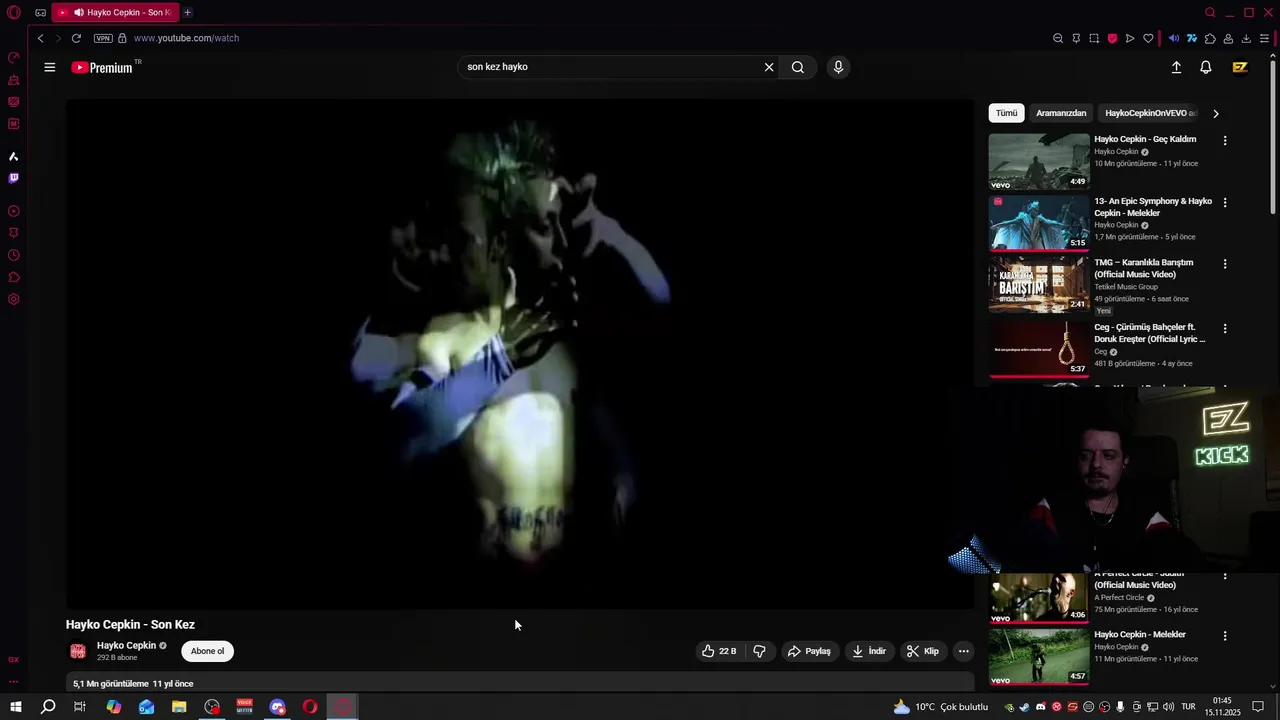The width and height of the screenshot is (1280, 720).
Task: Open YouTube notifications bell
Action: coord(1206,67)
